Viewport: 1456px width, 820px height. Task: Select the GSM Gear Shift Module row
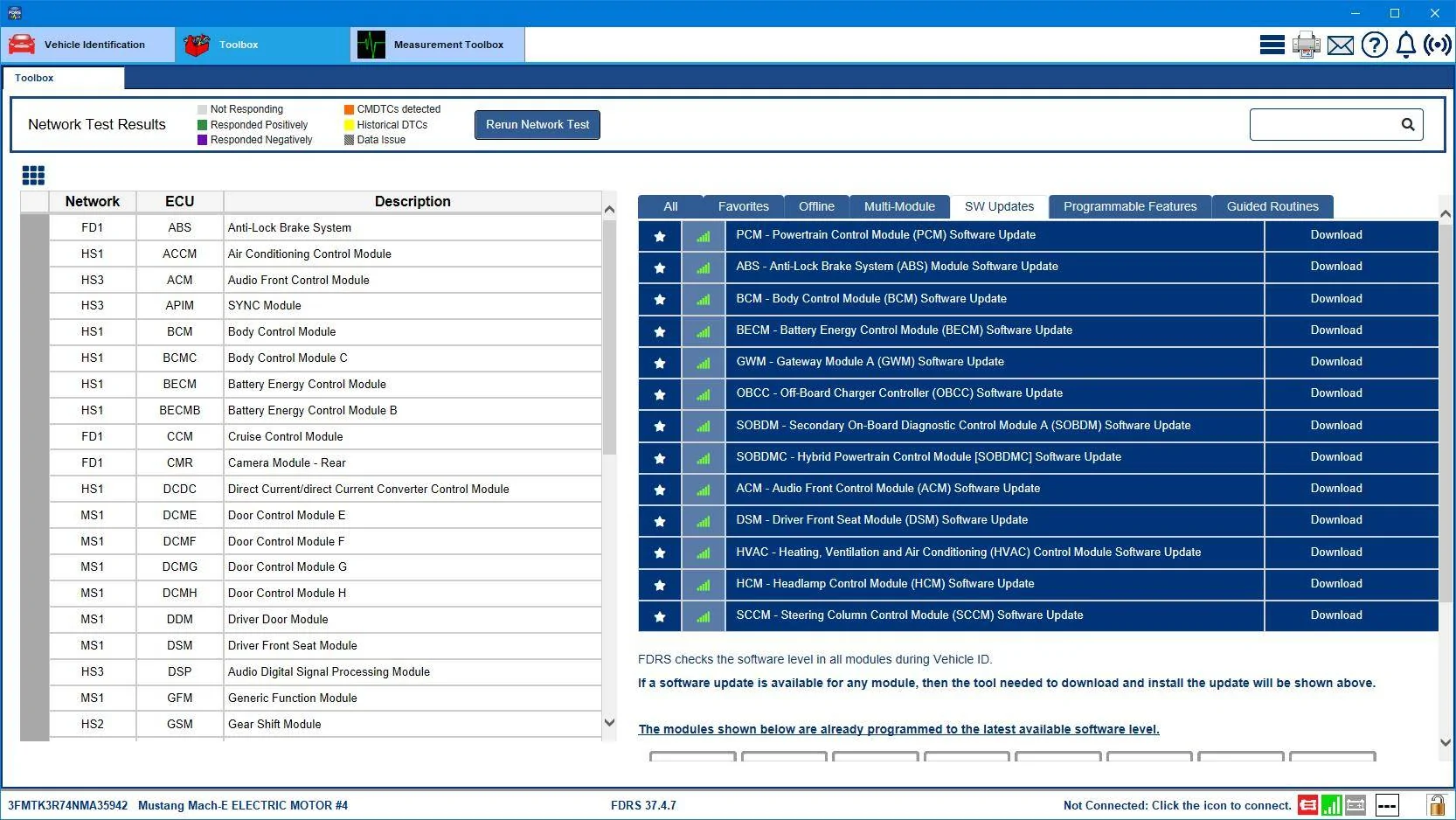pos(325,724)
